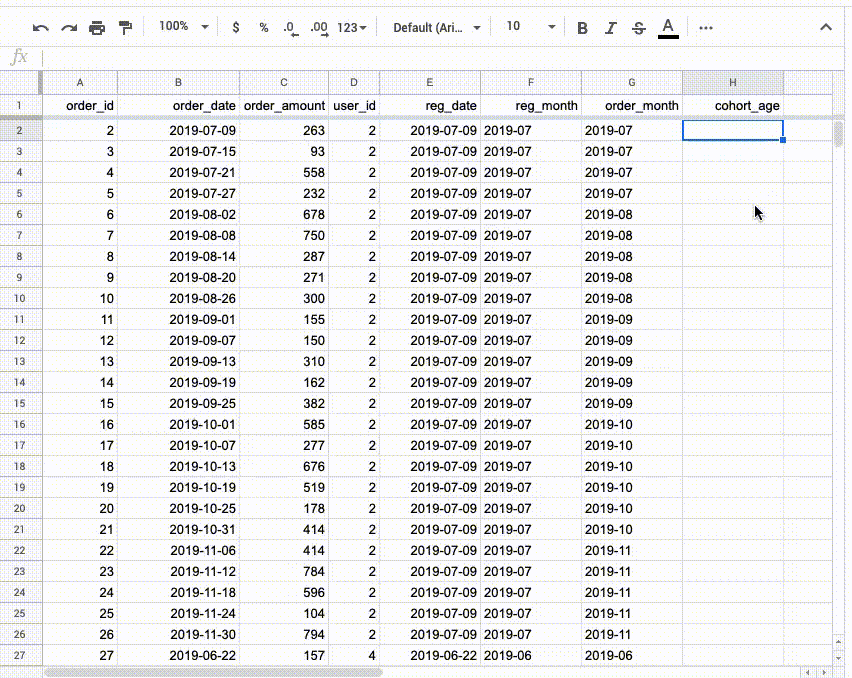Screen dimensions: 852x678
Task: Open the 123 more formats dropdown
Action: pos(352,27)
